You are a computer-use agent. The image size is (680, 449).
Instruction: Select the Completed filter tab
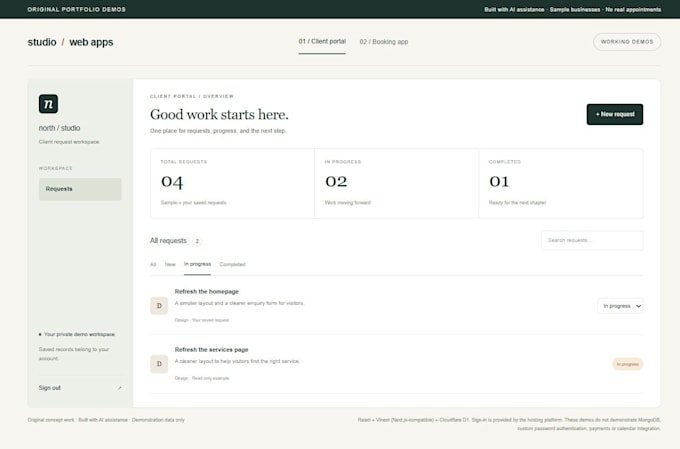232,264
